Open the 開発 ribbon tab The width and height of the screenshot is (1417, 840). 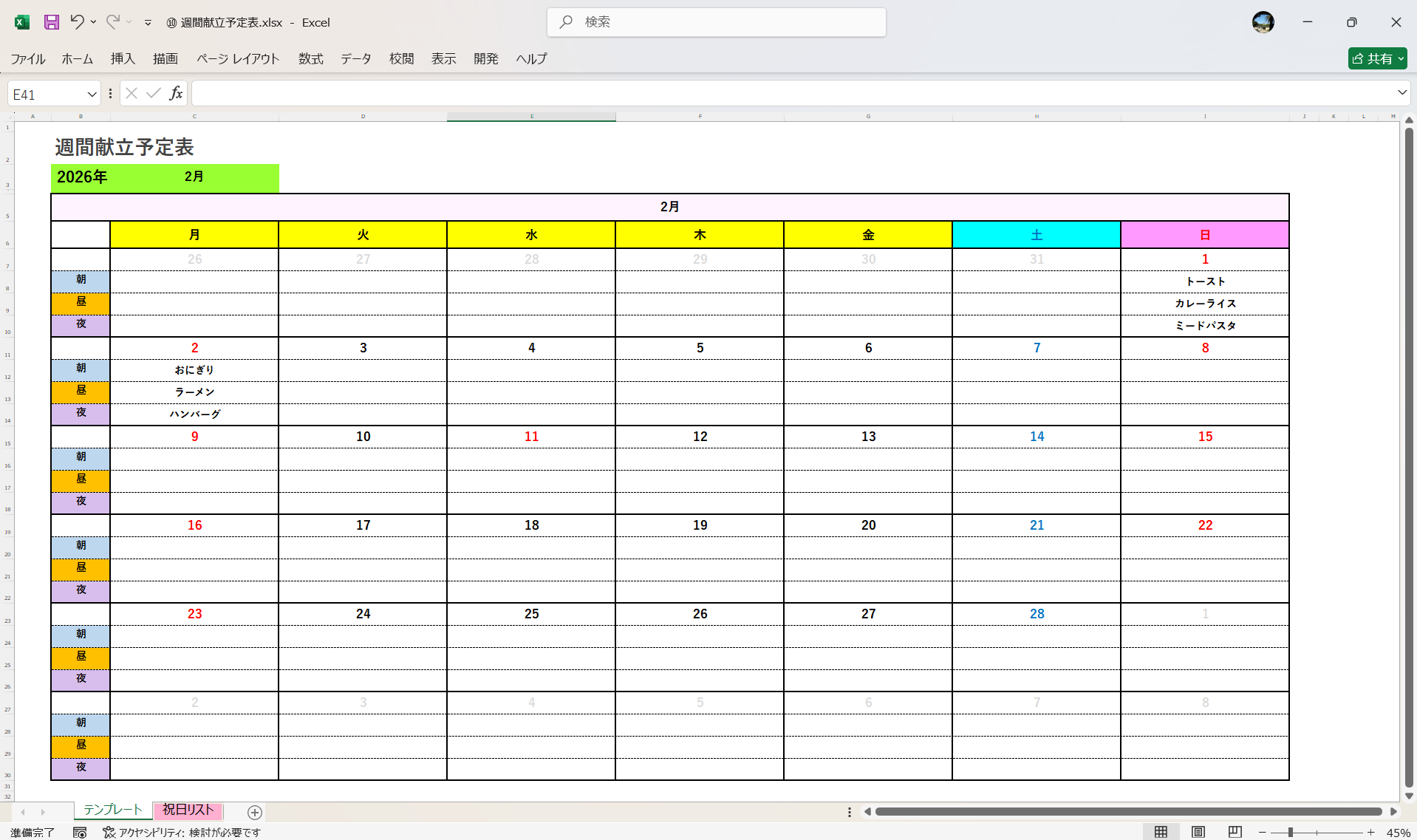click(x=485, y=58)
